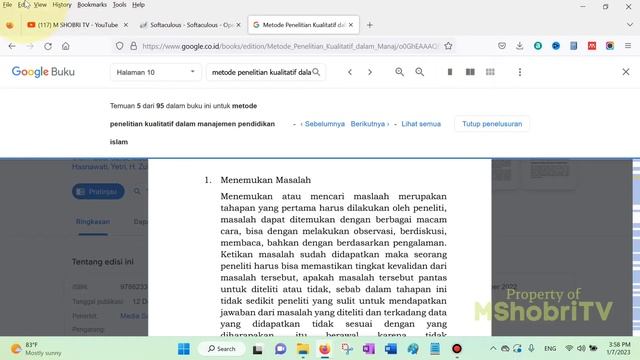Open File Explorer from taskbar
The image size is (640, 360).
(x=303, y=349)
